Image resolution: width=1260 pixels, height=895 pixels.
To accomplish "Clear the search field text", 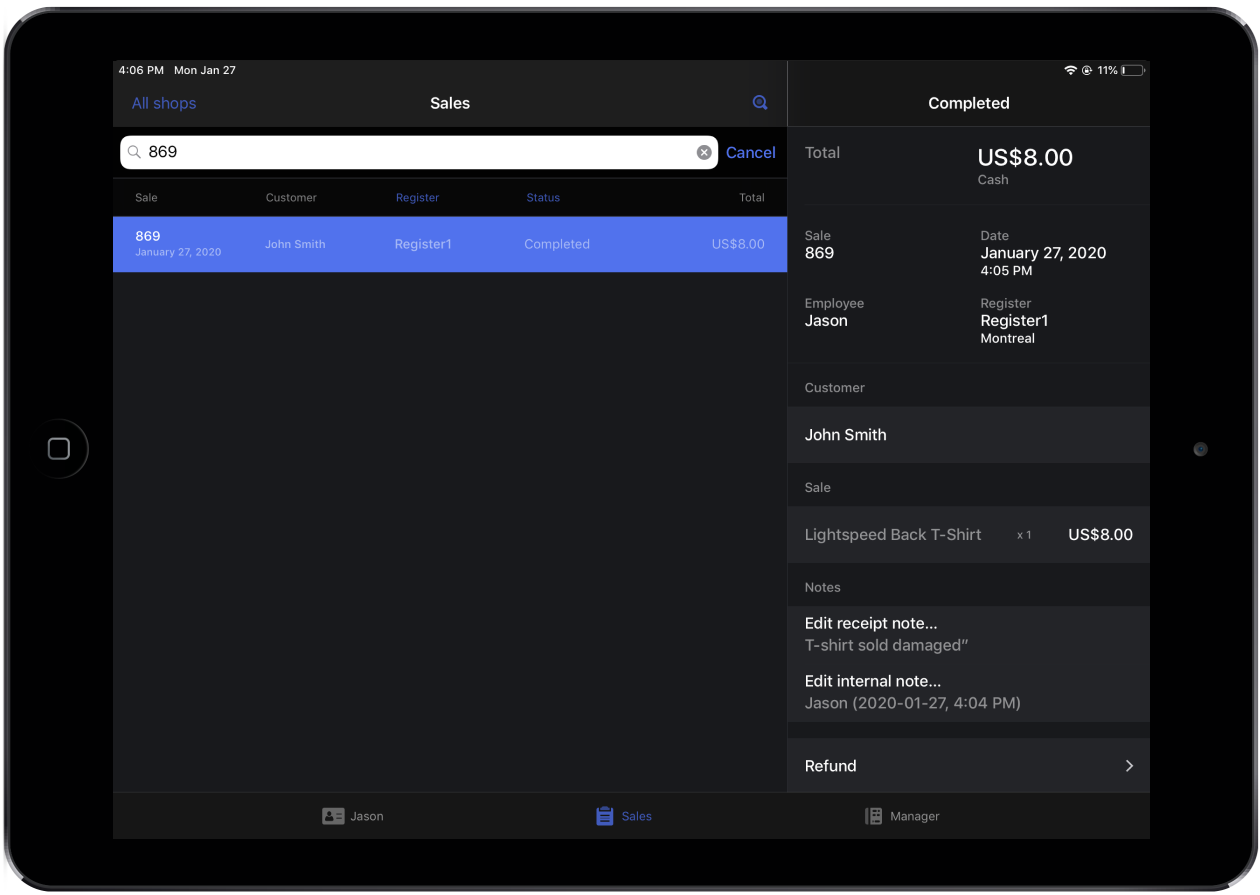I will [704, 152].
